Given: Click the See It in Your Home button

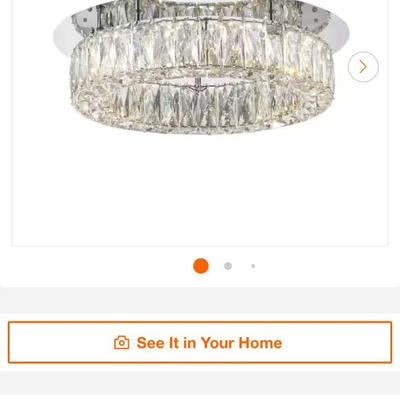Looking at the screenshot, I should [x=200, y=342].
